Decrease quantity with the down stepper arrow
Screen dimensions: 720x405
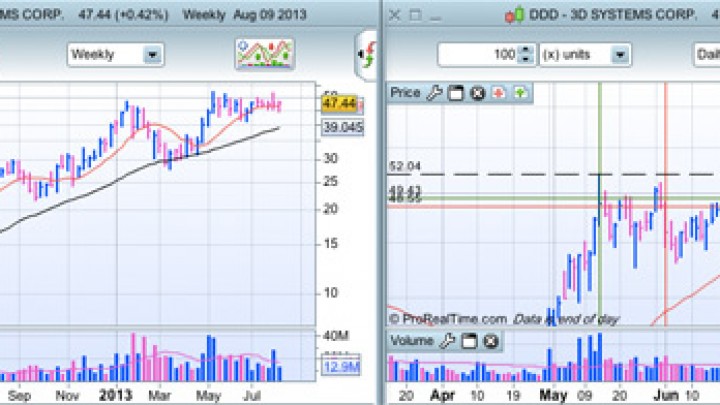point(525,60)
